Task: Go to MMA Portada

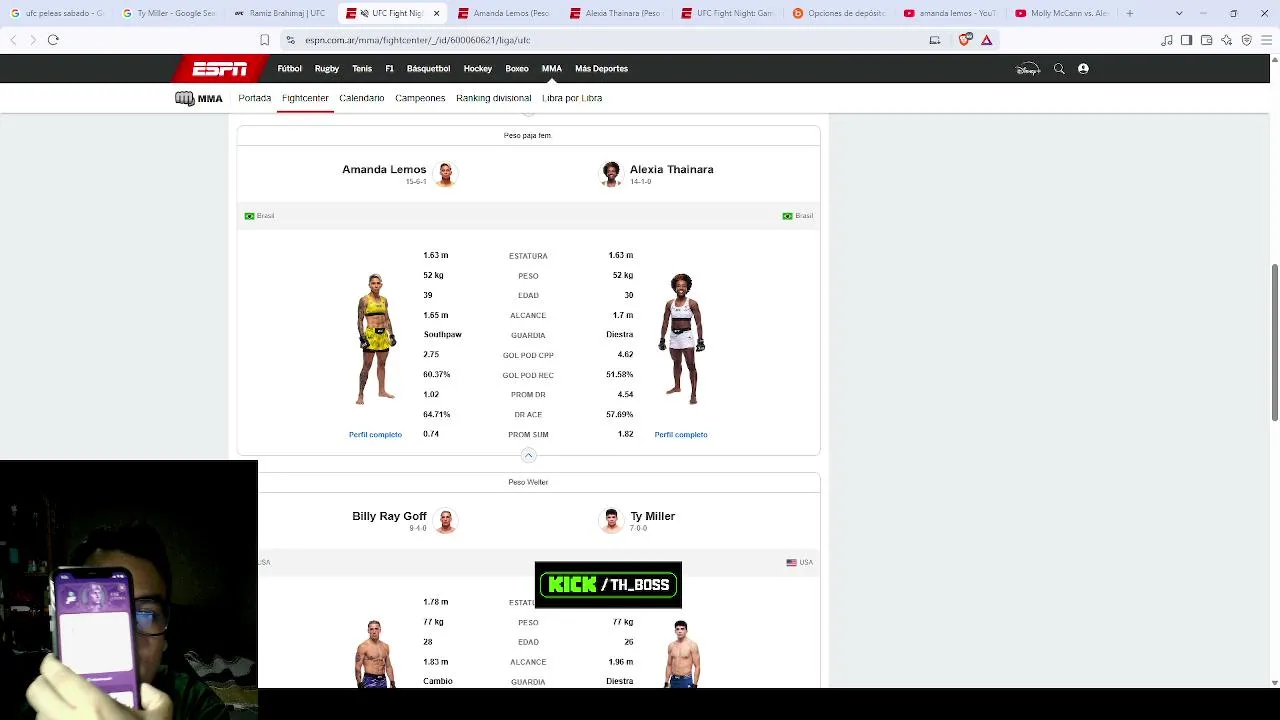Action: tap(255, 98)
